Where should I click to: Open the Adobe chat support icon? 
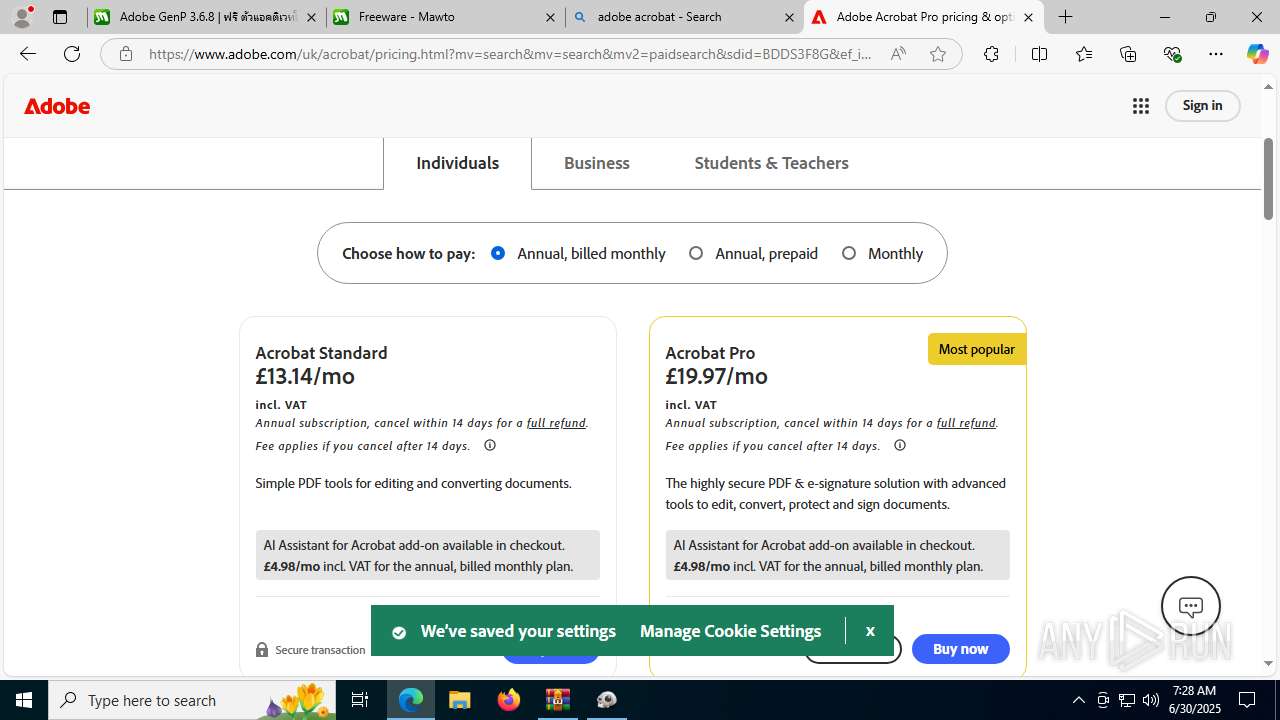tap(1191, 606)
